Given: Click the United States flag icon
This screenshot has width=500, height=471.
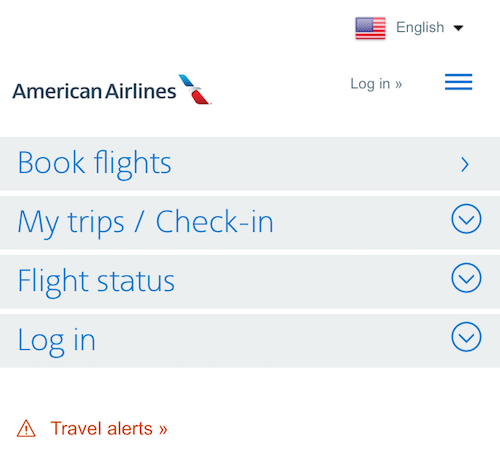Looking at the screenshot, I should pyautogui.click(x=370, y=28).
